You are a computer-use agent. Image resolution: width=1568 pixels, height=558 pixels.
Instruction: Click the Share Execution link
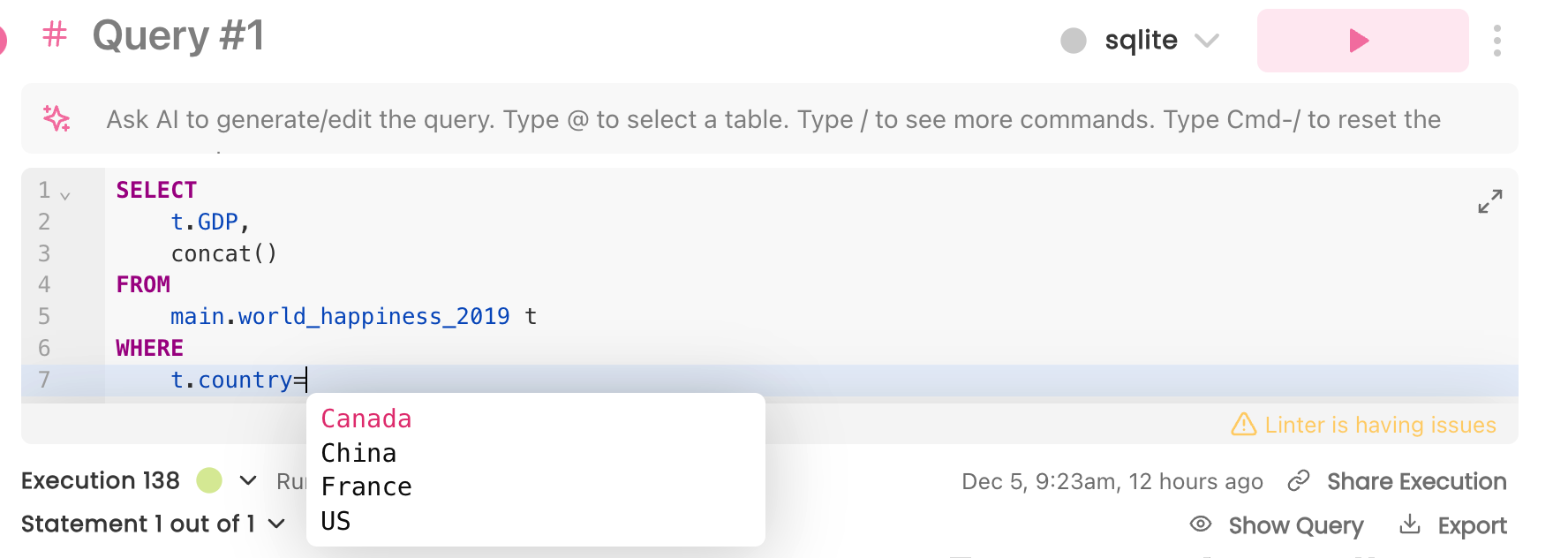point(1416,481)
